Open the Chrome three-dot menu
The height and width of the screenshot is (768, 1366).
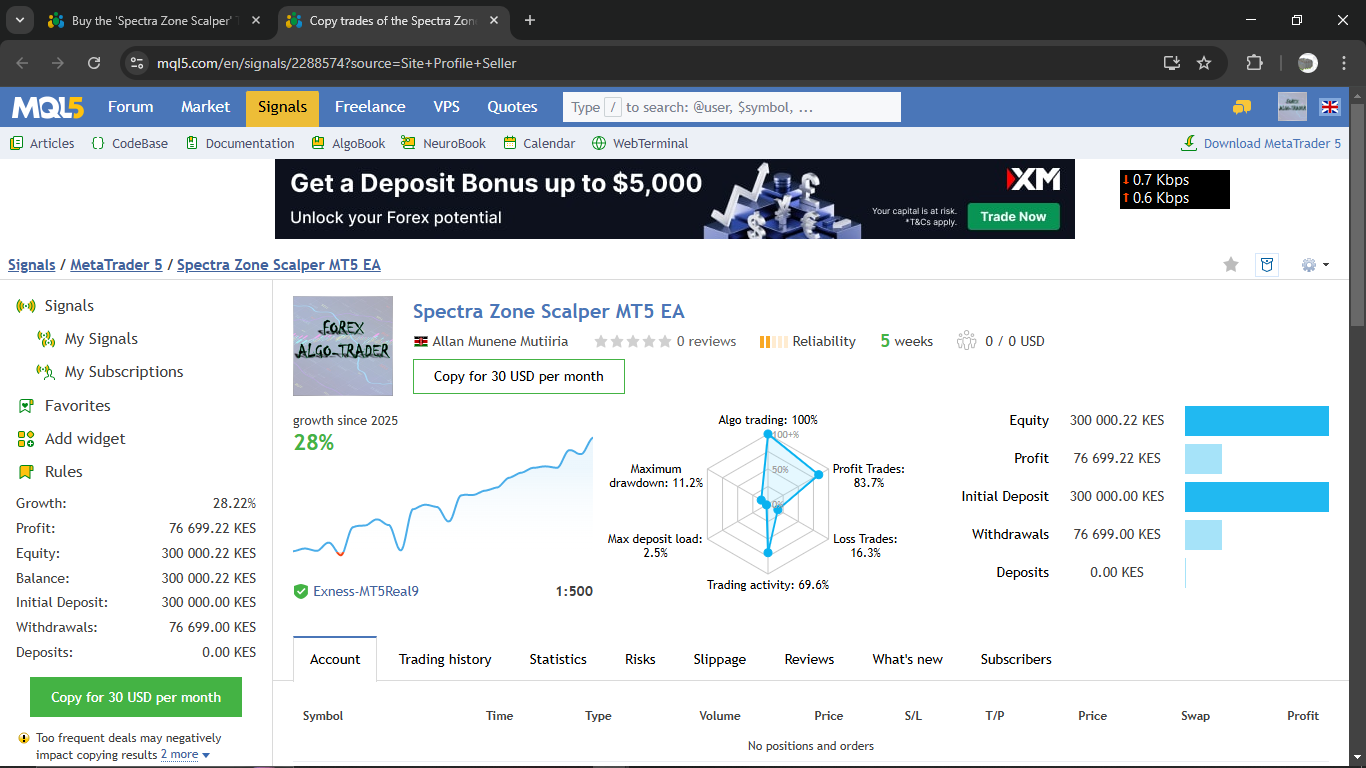tap(1343, 63)
